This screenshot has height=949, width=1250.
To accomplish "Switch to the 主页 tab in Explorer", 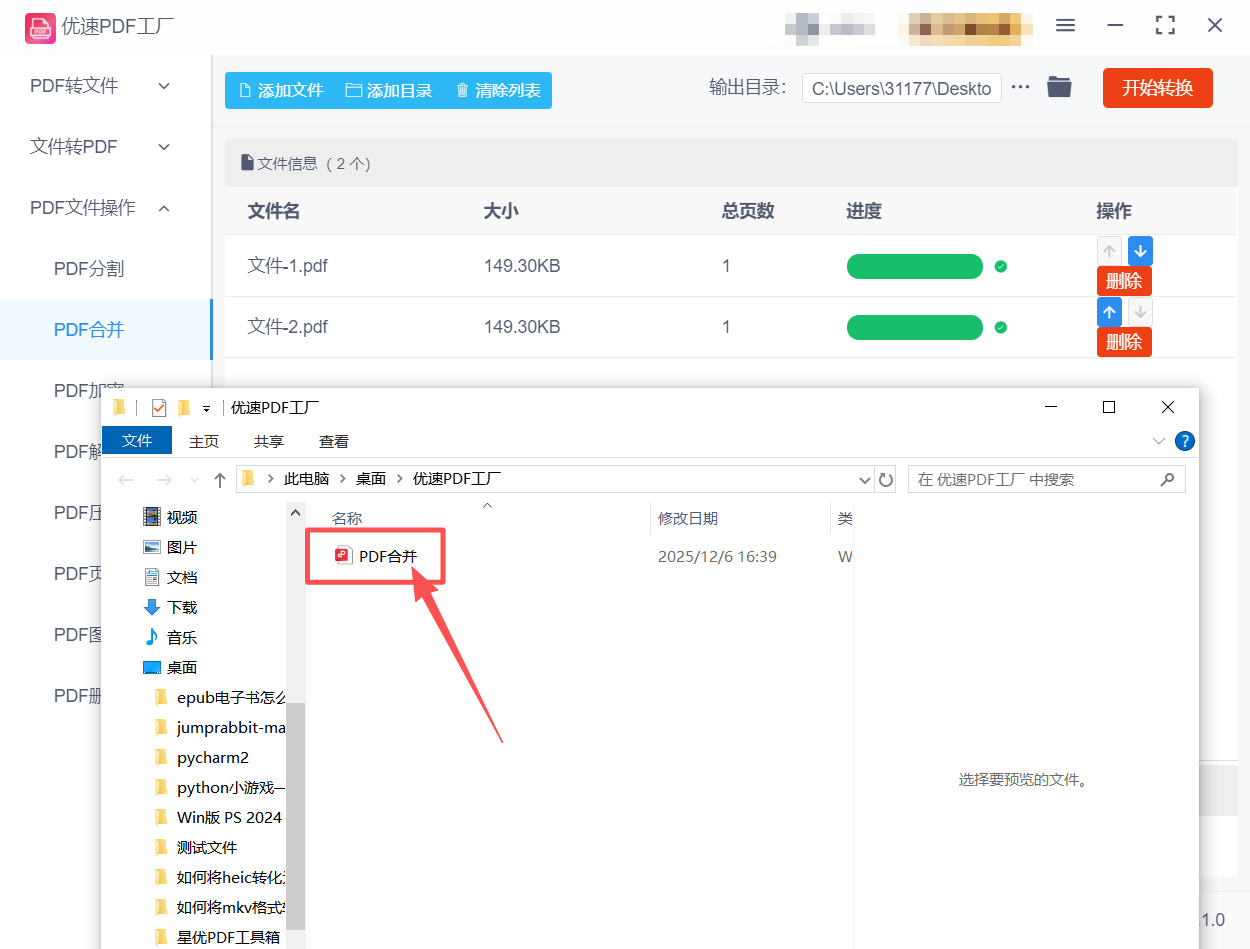I will pos(204,440).
